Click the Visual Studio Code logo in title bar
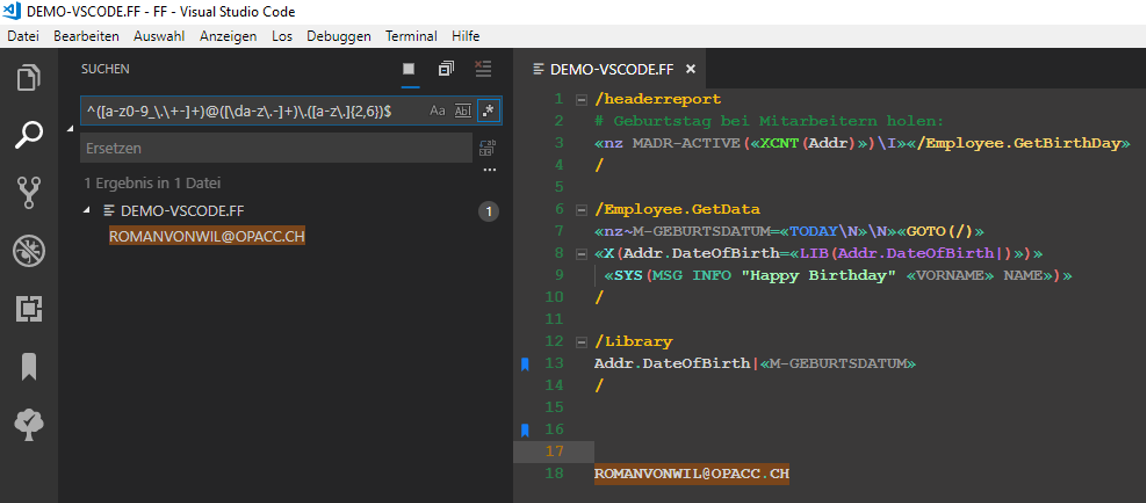Image resolution: width=1146 pixels, height=503 pixels. click(12, 12)
